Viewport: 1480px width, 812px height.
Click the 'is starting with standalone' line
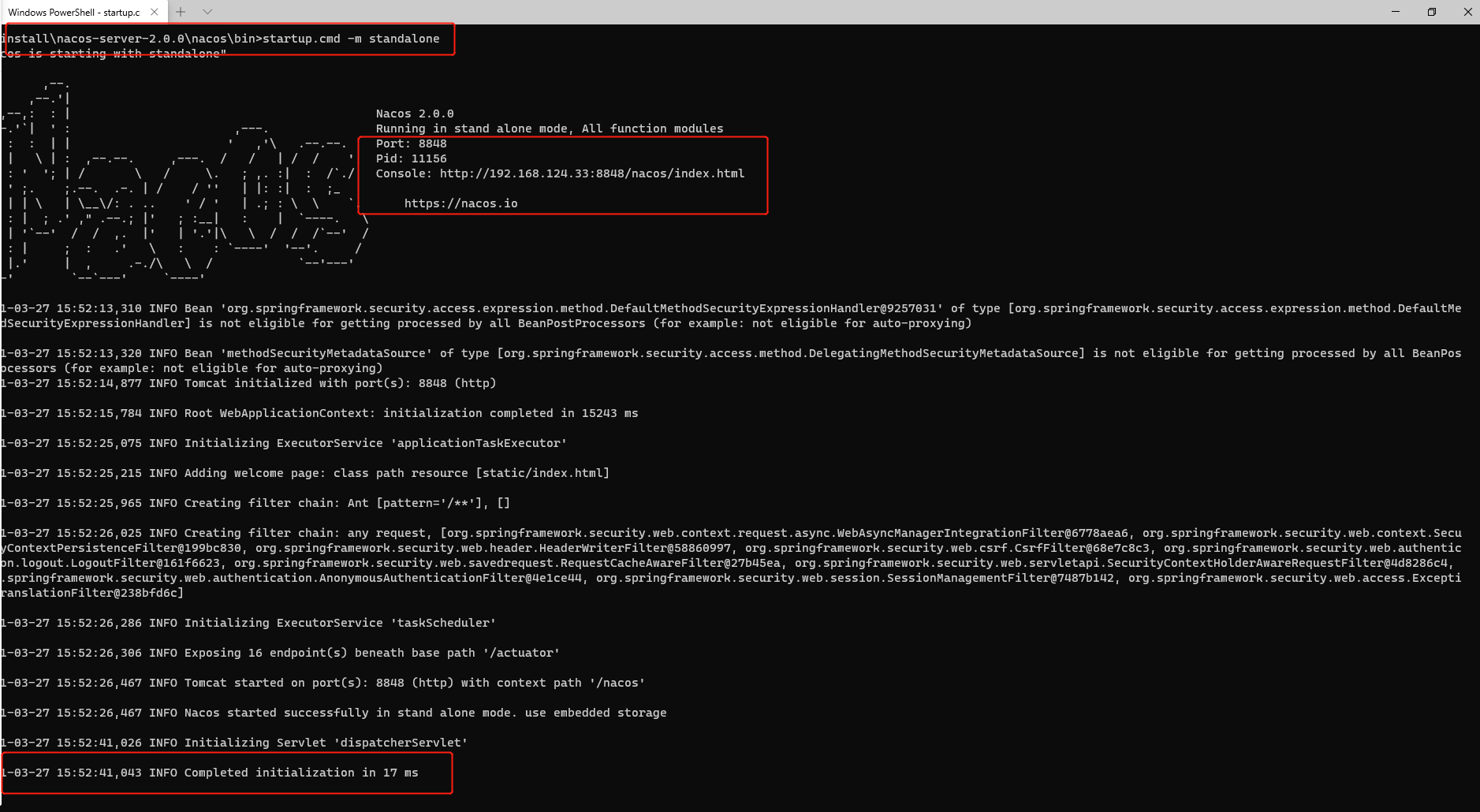click(114, 54)
